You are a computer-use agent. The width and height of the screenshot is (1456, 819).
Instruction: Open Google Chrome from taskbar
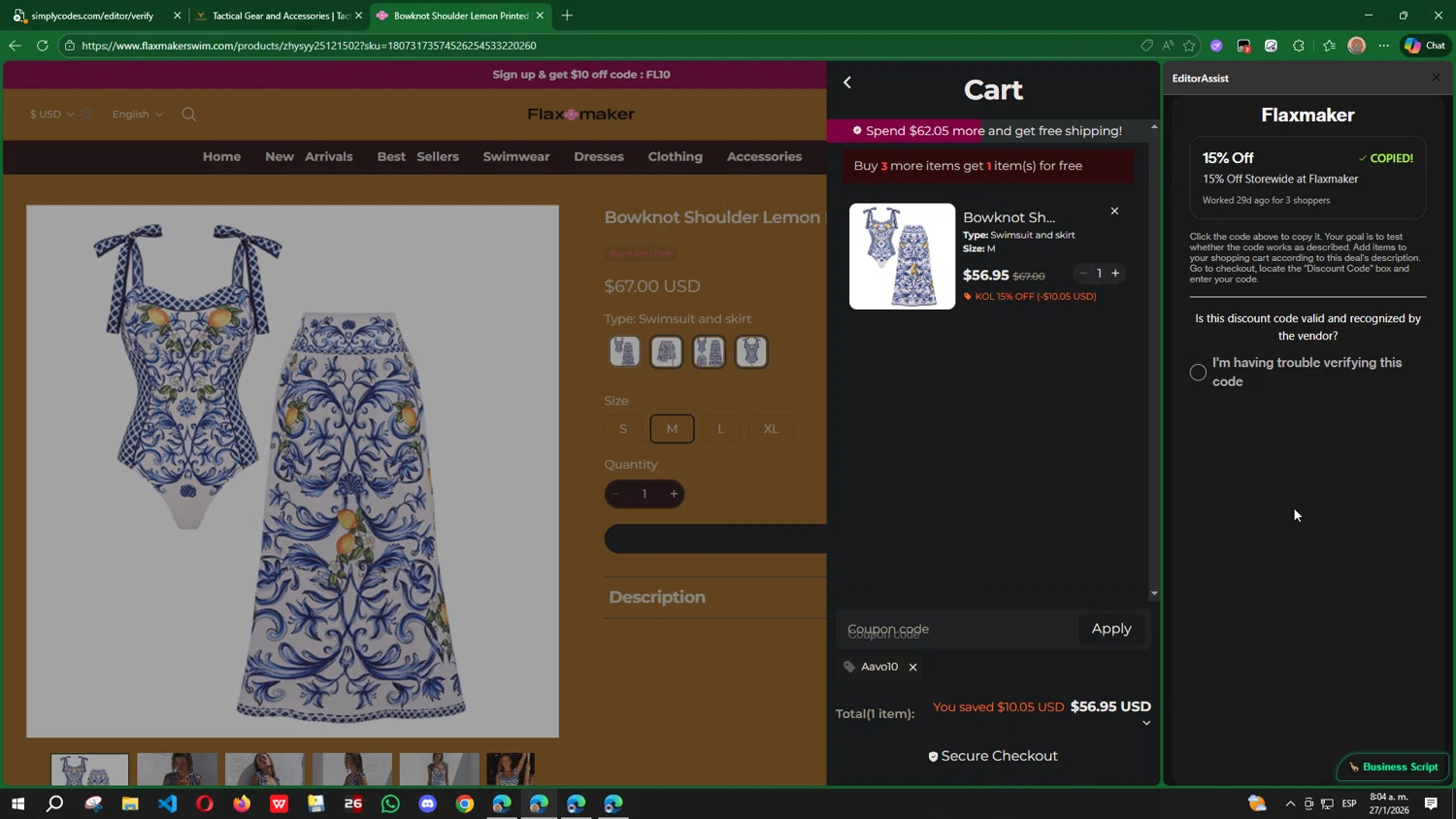(x=465, y=803)
